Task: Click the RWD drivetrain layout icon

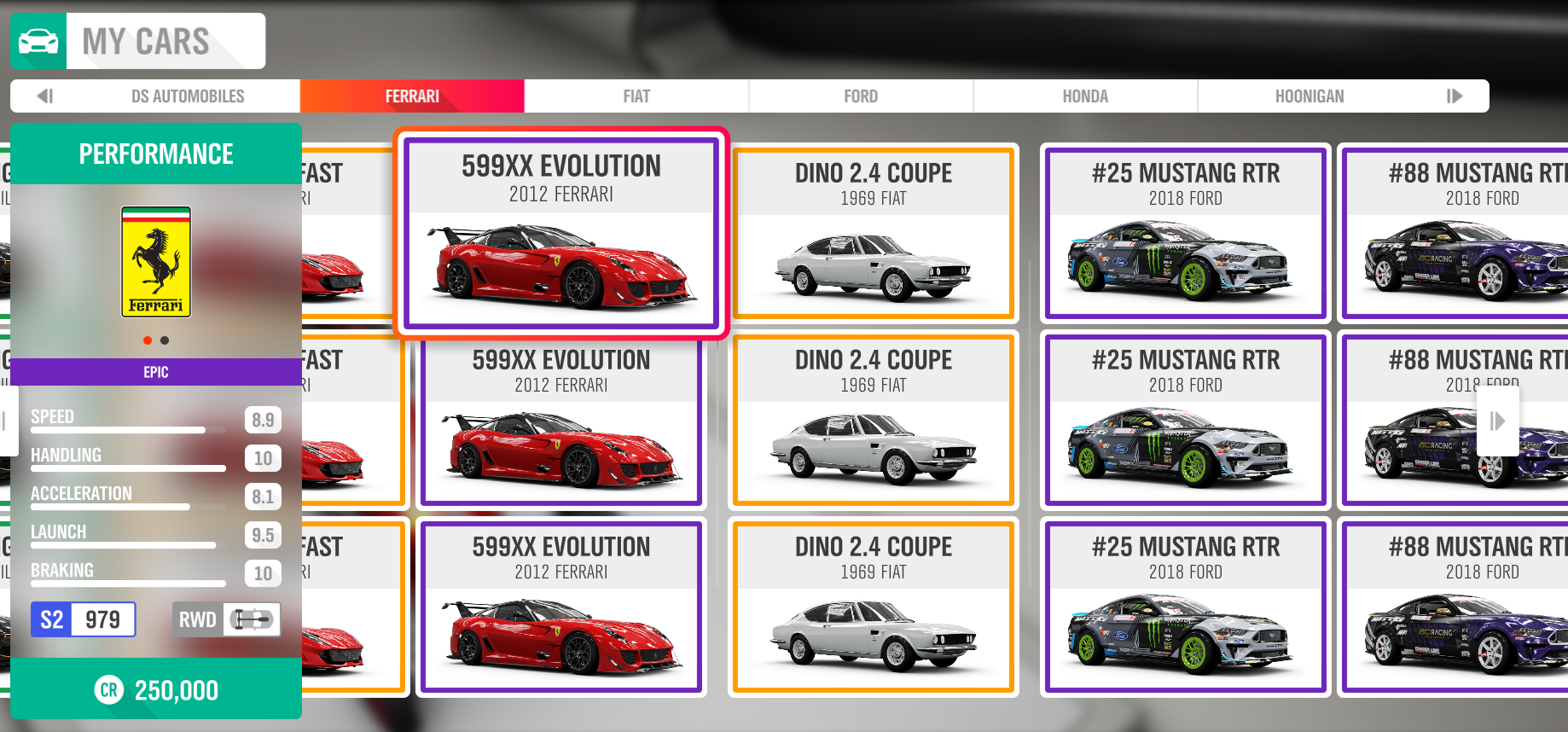Action: (253, 619)
